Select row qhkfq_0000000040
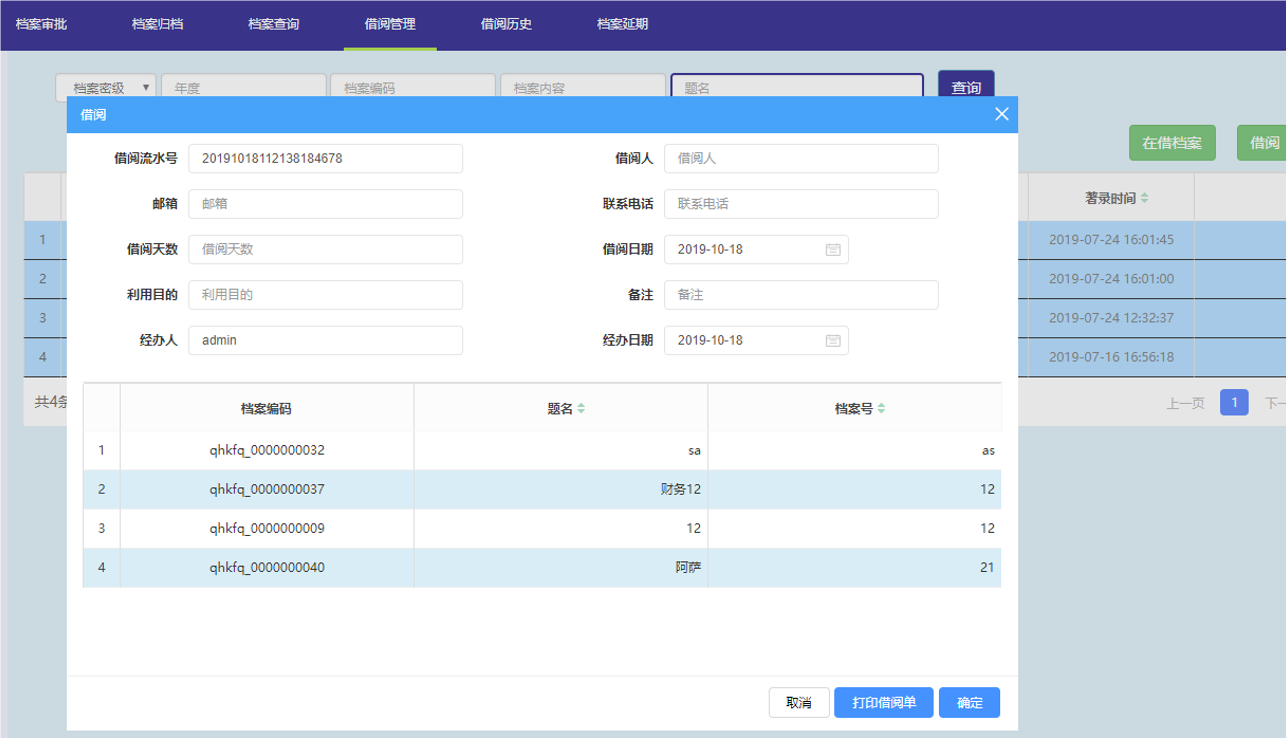 542,568
